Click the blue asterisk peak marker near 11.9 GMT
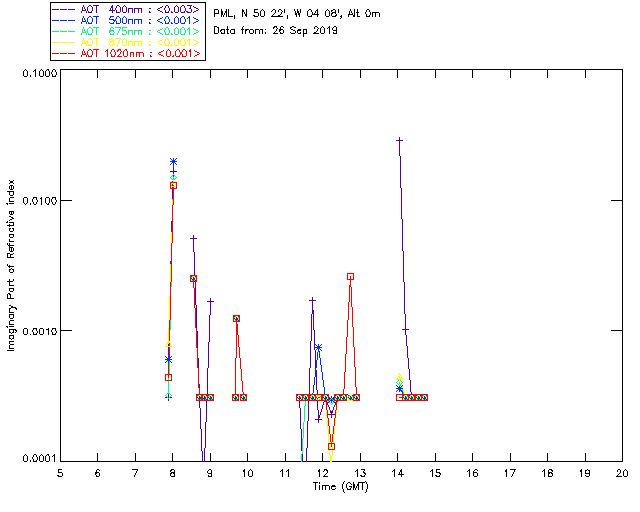 click(x=318, y=347)
